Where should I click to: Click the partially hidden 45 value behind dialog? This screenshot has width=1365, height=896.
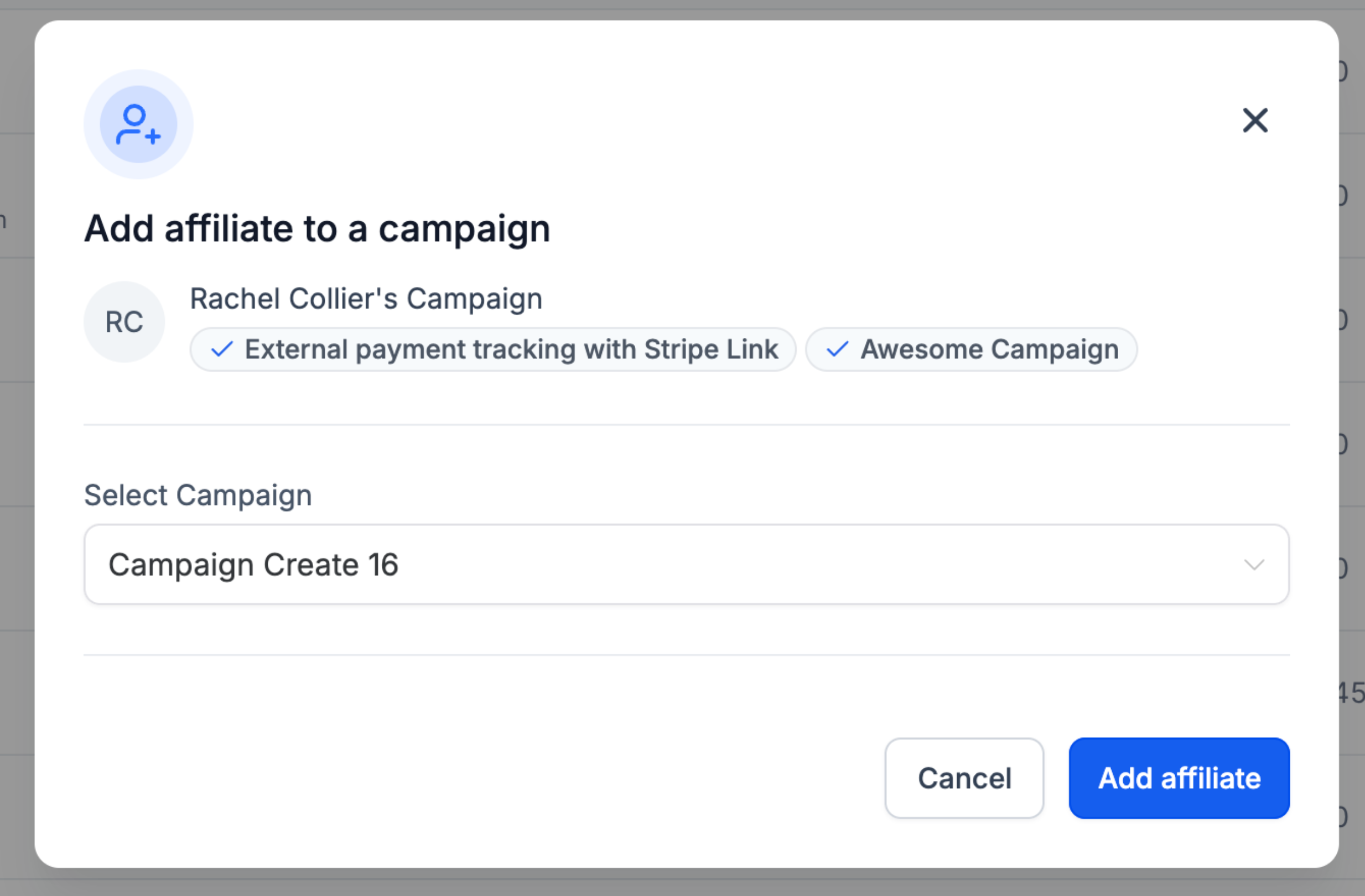coord(1352,693)
